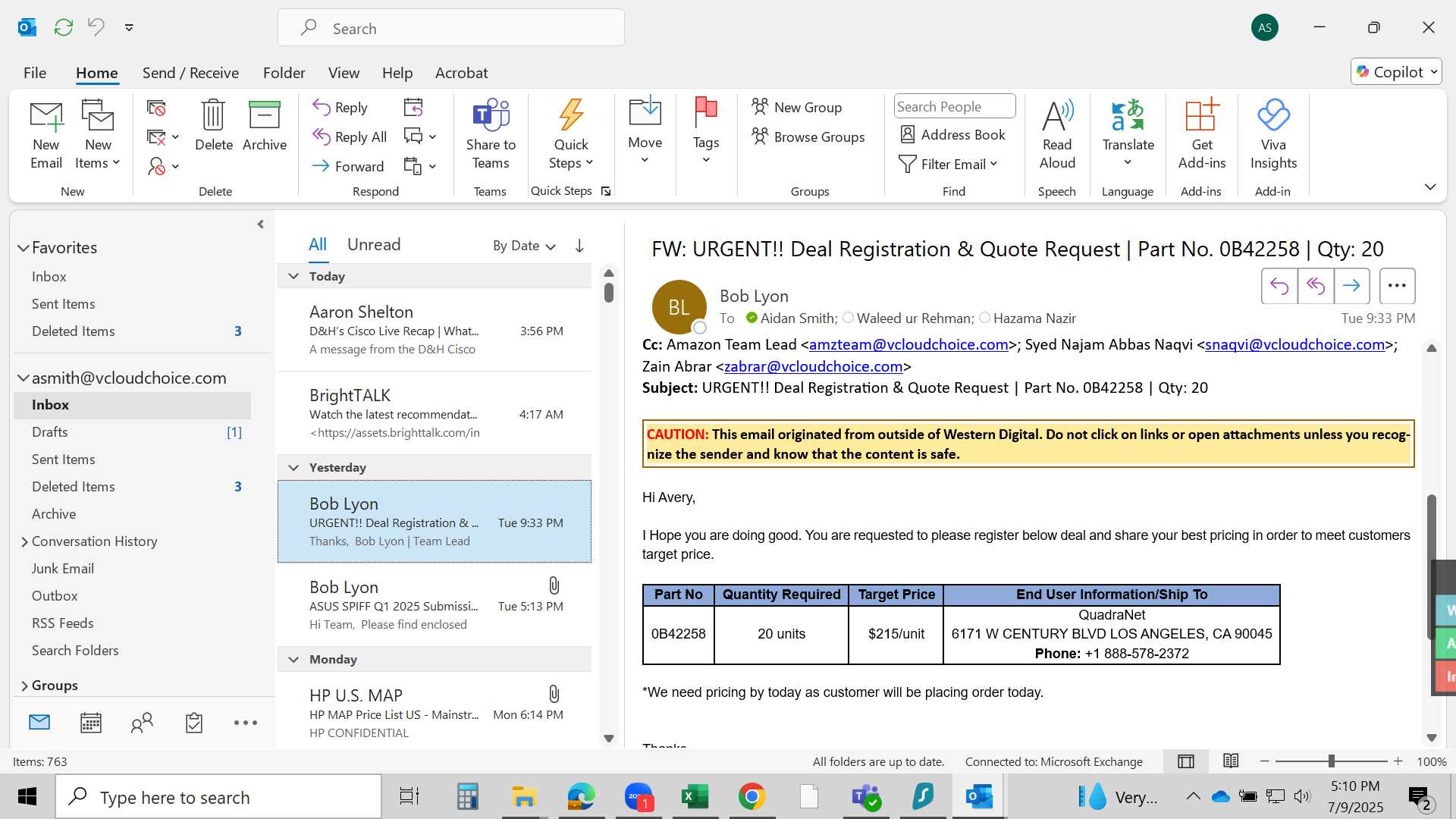This screenshot has width=1456, height=819.
Task: Click Search People field
Action: 954,106
